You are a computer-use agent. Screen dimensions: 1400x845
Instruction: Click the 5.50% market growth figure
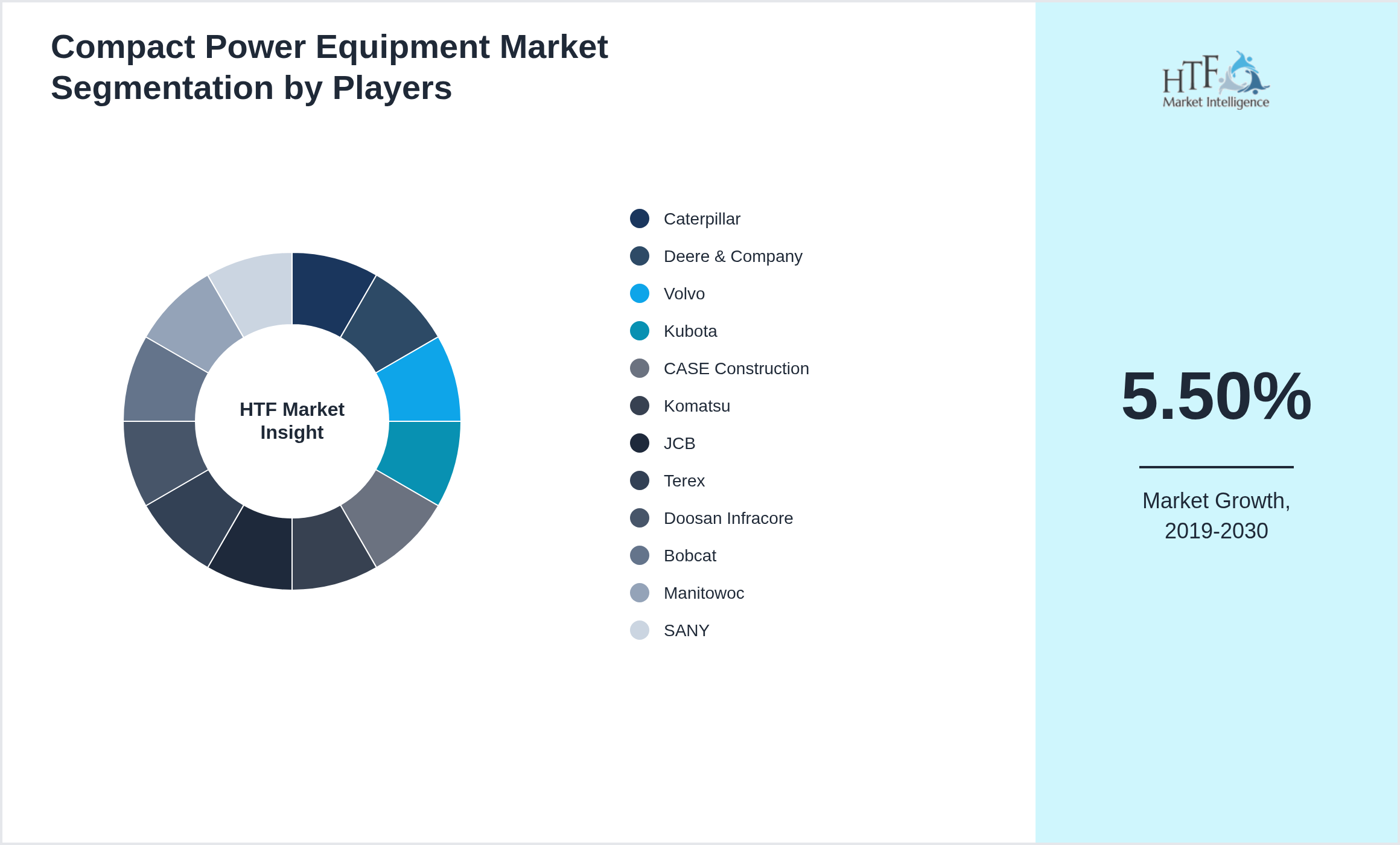click(x=1216, y=396)
